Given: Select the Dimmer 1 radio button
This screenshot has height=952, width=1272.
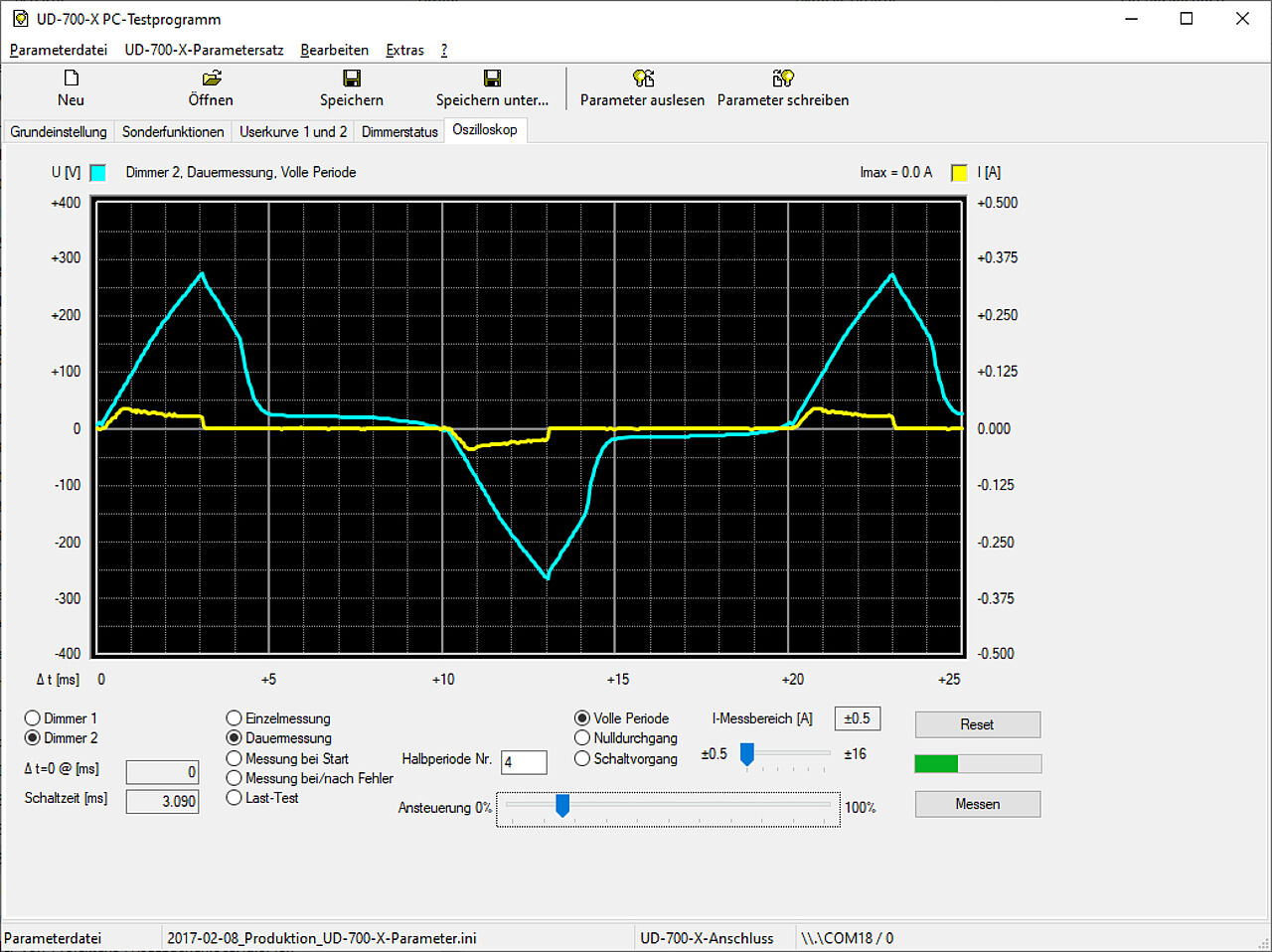Looking at the screenshot, I should (x=33, y=718).
